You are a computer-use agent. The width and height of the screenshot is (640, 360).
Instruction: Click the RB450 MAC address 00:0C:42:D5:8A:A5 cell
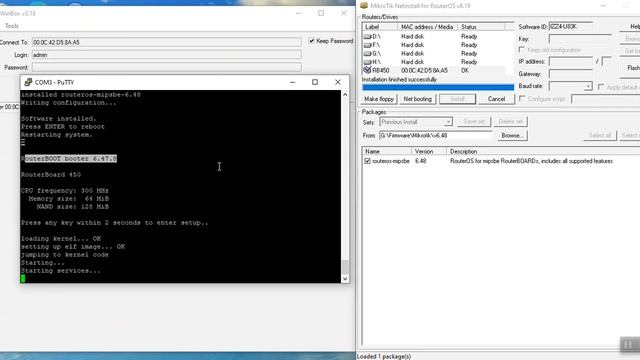tap(424, 71)
